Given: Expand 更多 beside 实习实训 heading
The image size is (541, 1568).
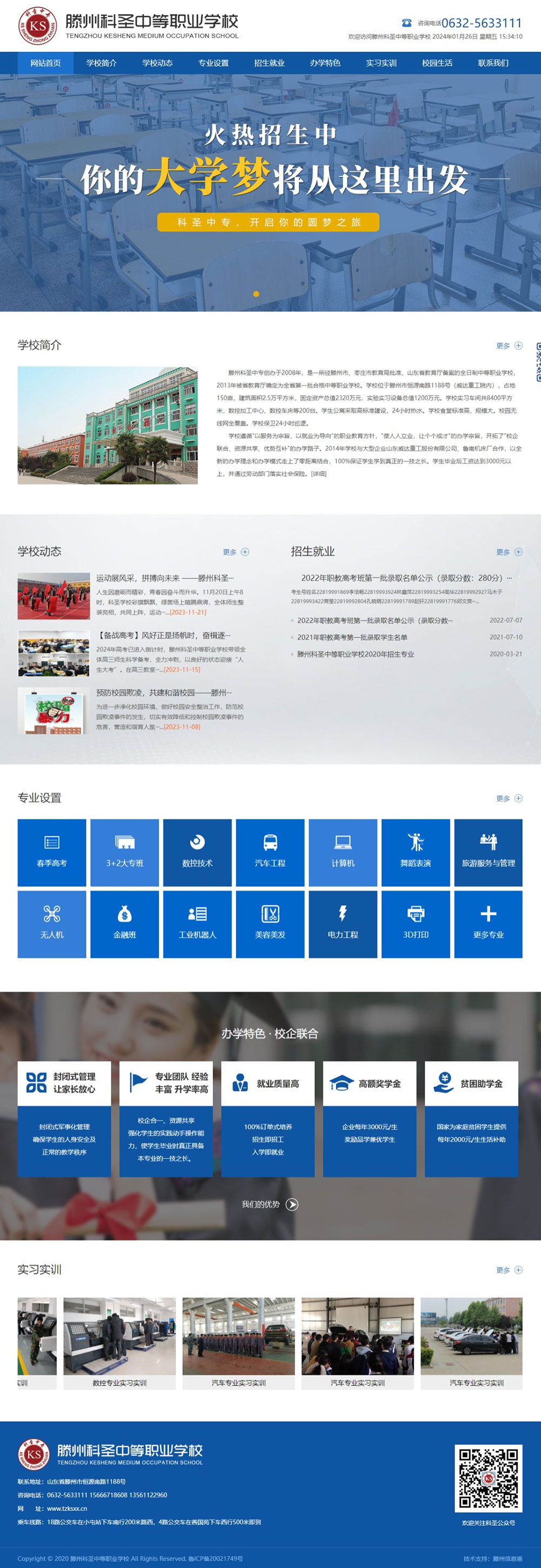Looking at the screenshot, I should tap(509, 1270).
